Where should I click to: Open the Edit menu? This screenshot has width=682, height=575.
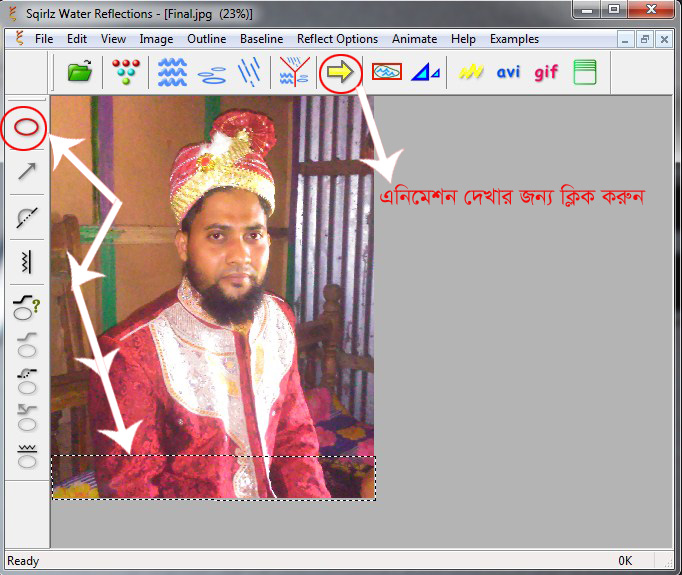point(77,39)
